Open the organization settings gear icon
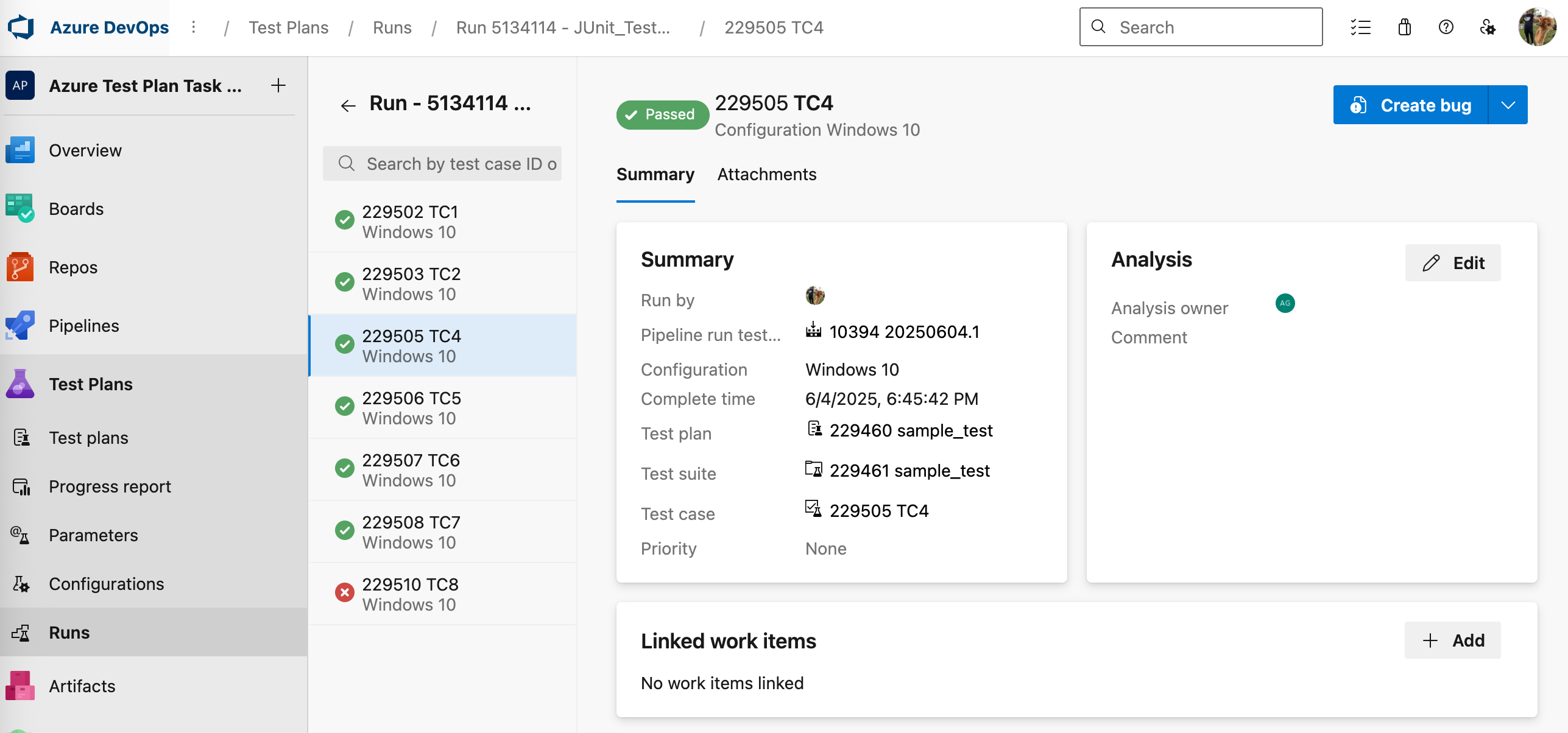 click(1487, 27)
